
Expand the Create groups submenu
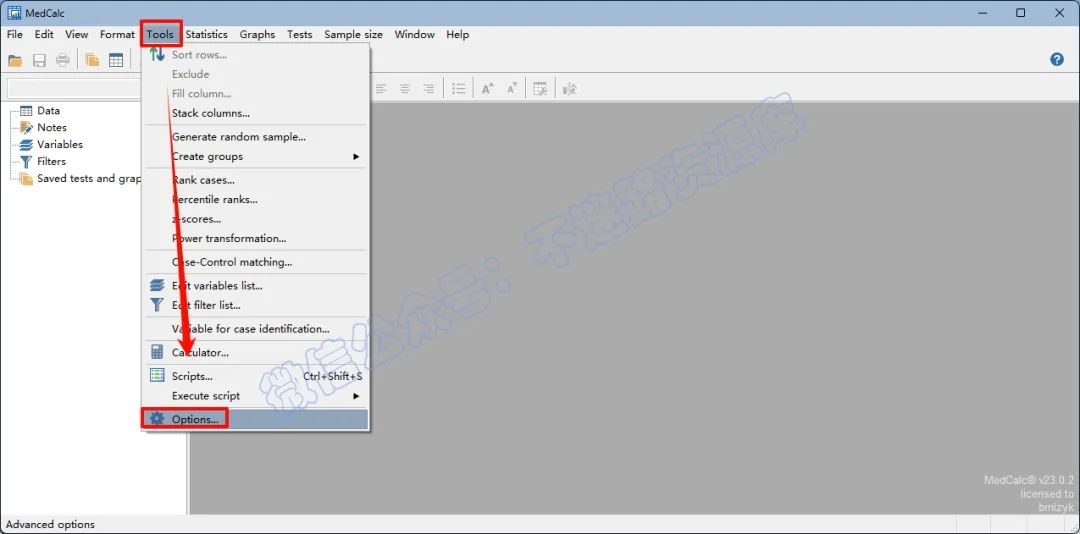coord(255,156)
